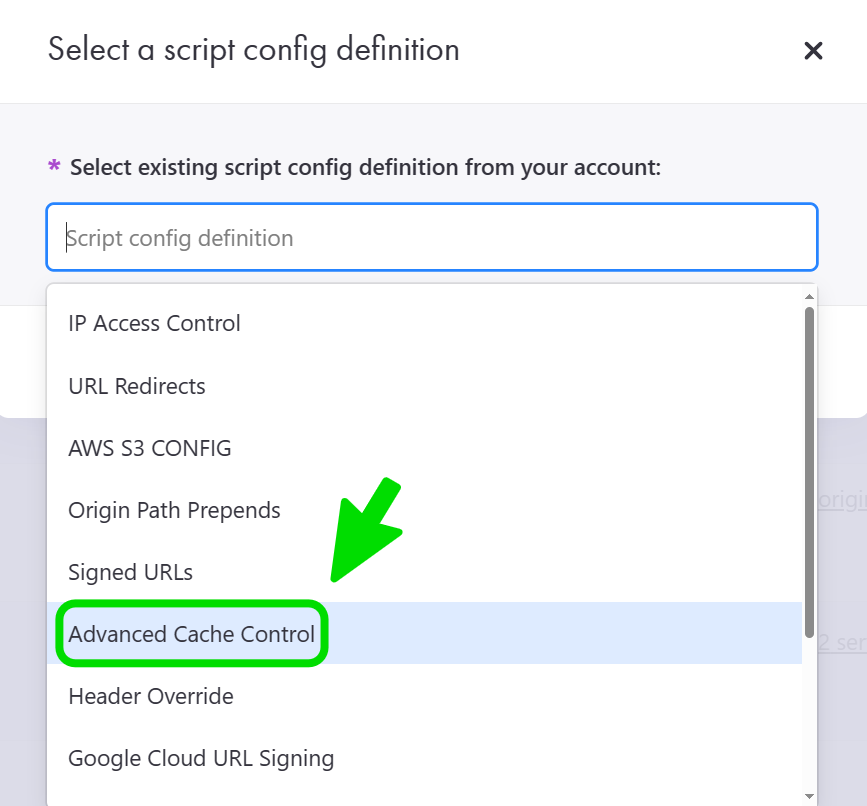Click the dropdown scrollbar down arrow
Screen dimensions: 867x806
pos(809,796)
